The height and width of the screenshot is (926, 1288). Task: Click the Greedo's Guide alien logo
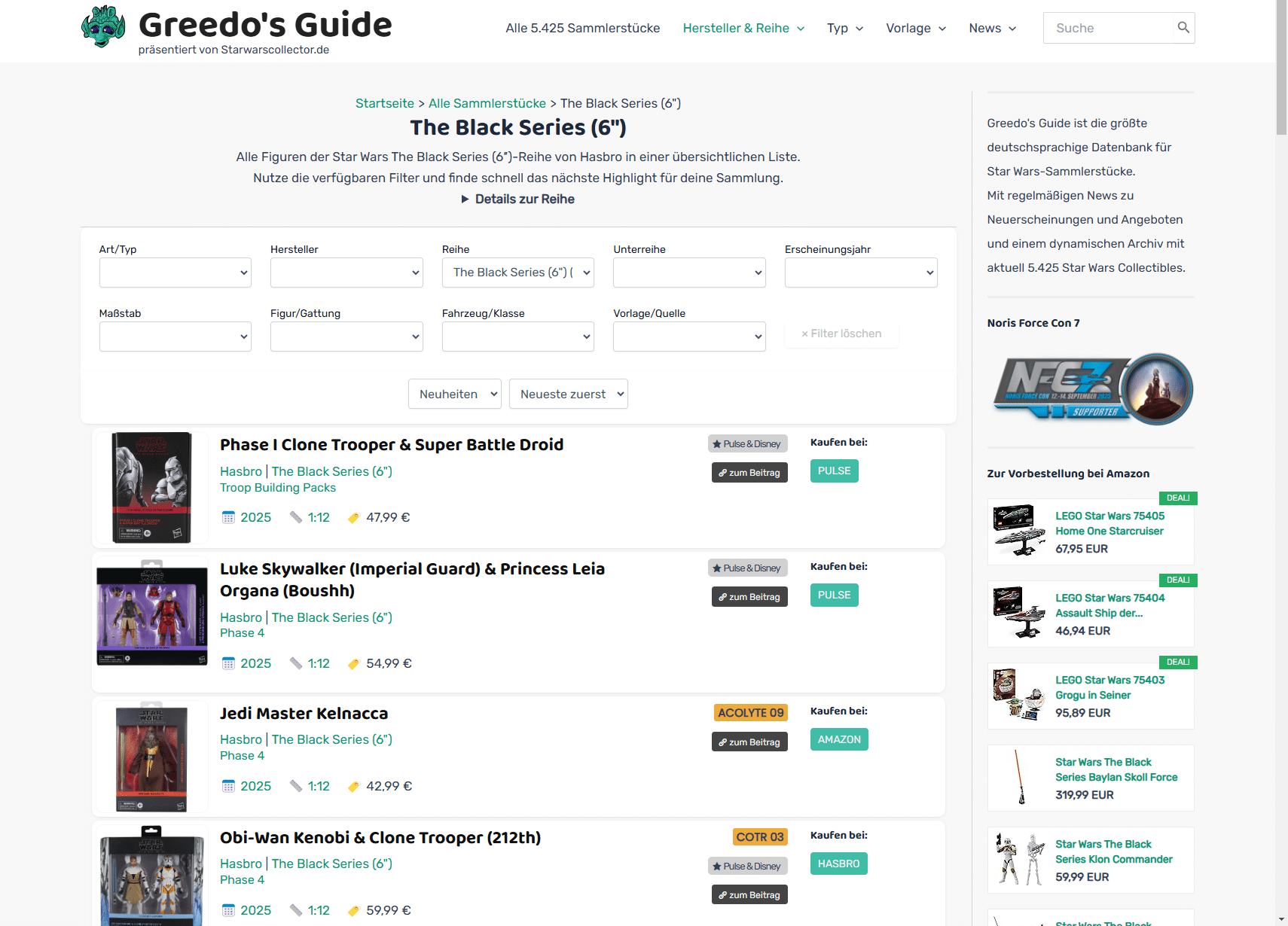pyautogui.click(x=103, y=27)
